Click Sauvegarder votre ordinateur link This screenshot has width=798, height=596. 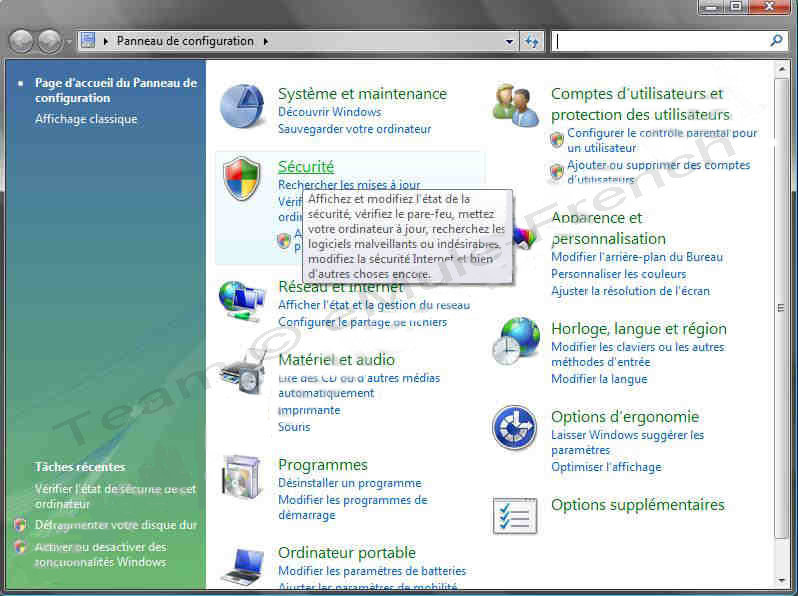click(354, 129)
